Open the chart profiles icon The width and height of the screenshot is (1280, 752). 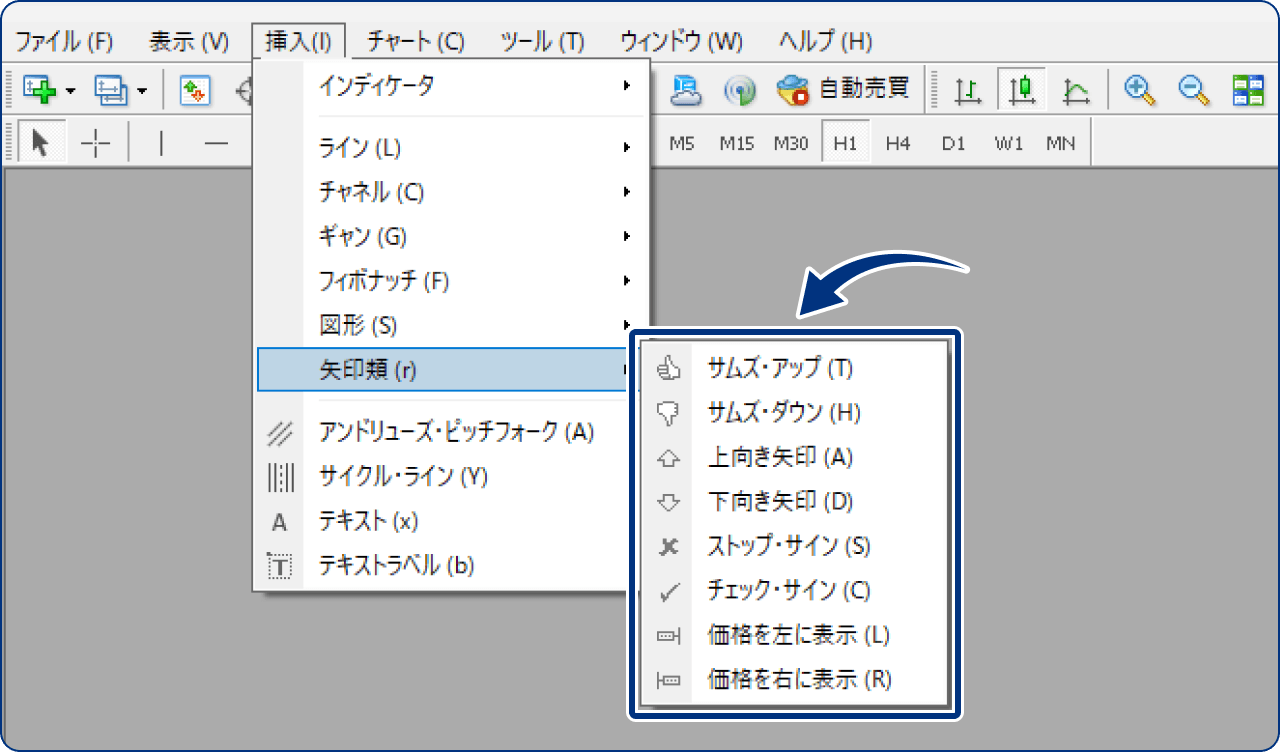point(112,89)
